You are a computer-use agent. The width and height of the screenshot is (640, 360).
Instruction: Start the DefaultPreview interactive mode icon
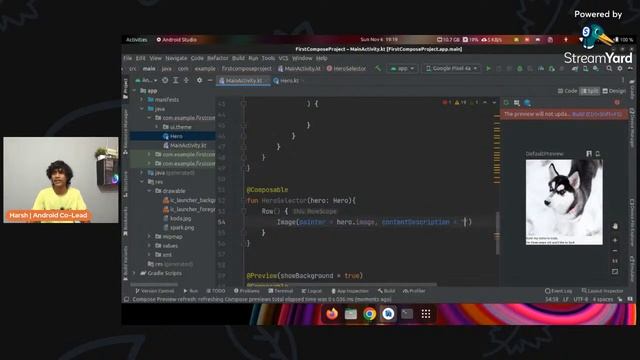[589, 153]
